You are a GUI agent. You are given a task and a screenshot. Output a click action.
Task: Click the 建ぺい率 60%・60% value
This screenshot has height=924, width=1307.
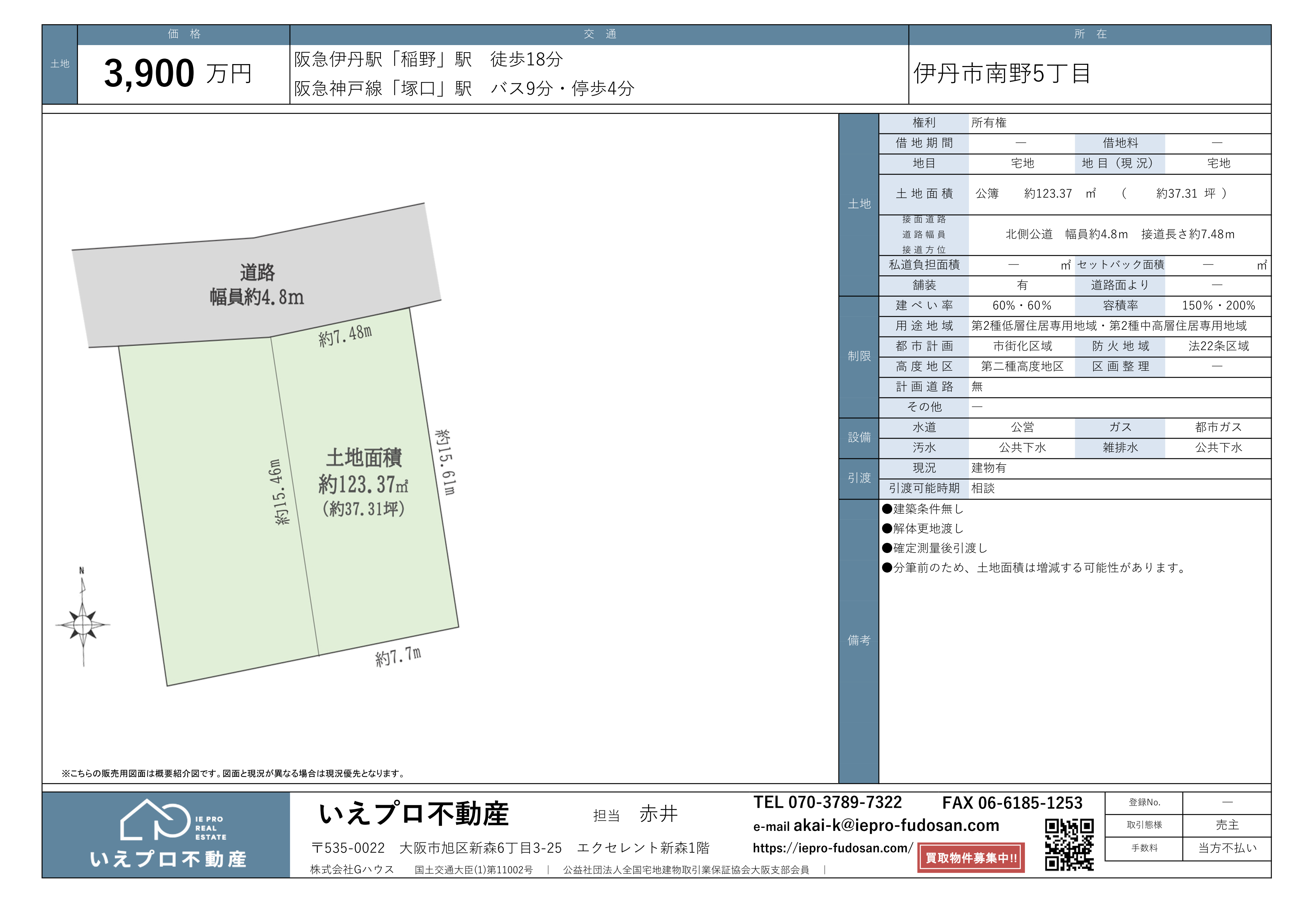coord(1021,305)
